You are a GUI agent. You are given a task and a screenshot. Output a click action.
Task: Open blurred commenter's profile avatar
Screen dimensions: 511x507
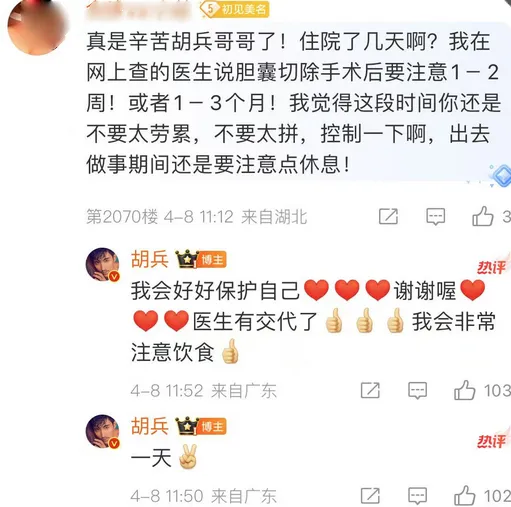(37, 27)
